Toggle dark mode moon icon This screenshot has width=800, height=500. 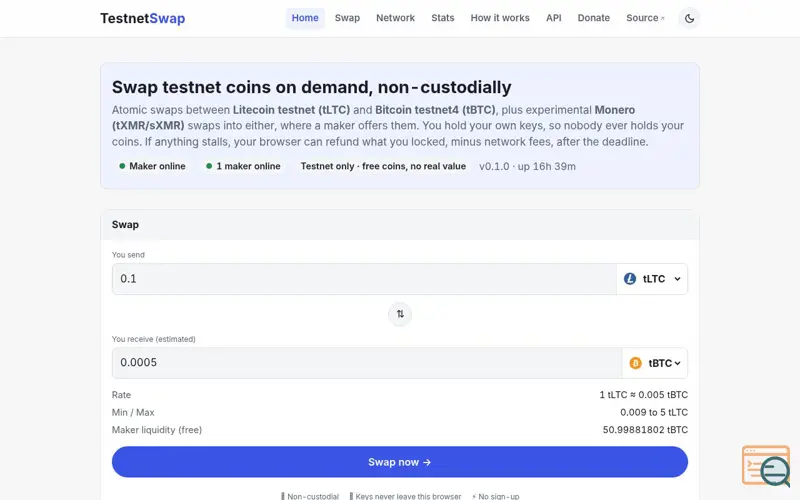point(689,18)
